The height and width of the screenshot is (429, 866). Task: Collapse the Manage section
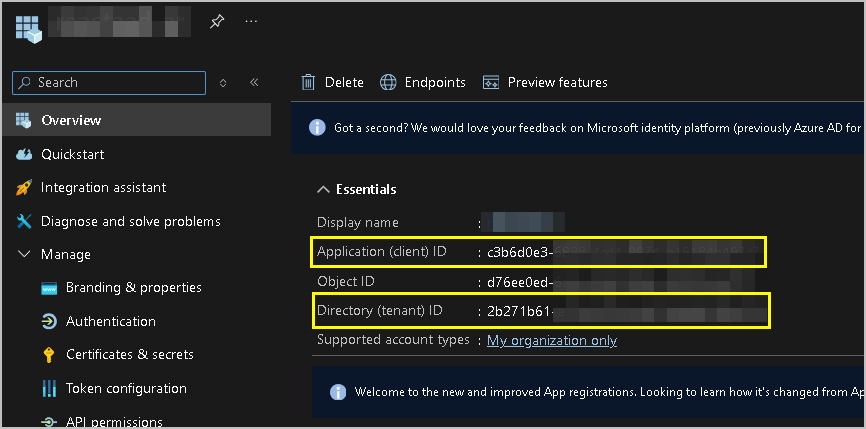click(24, 254)
